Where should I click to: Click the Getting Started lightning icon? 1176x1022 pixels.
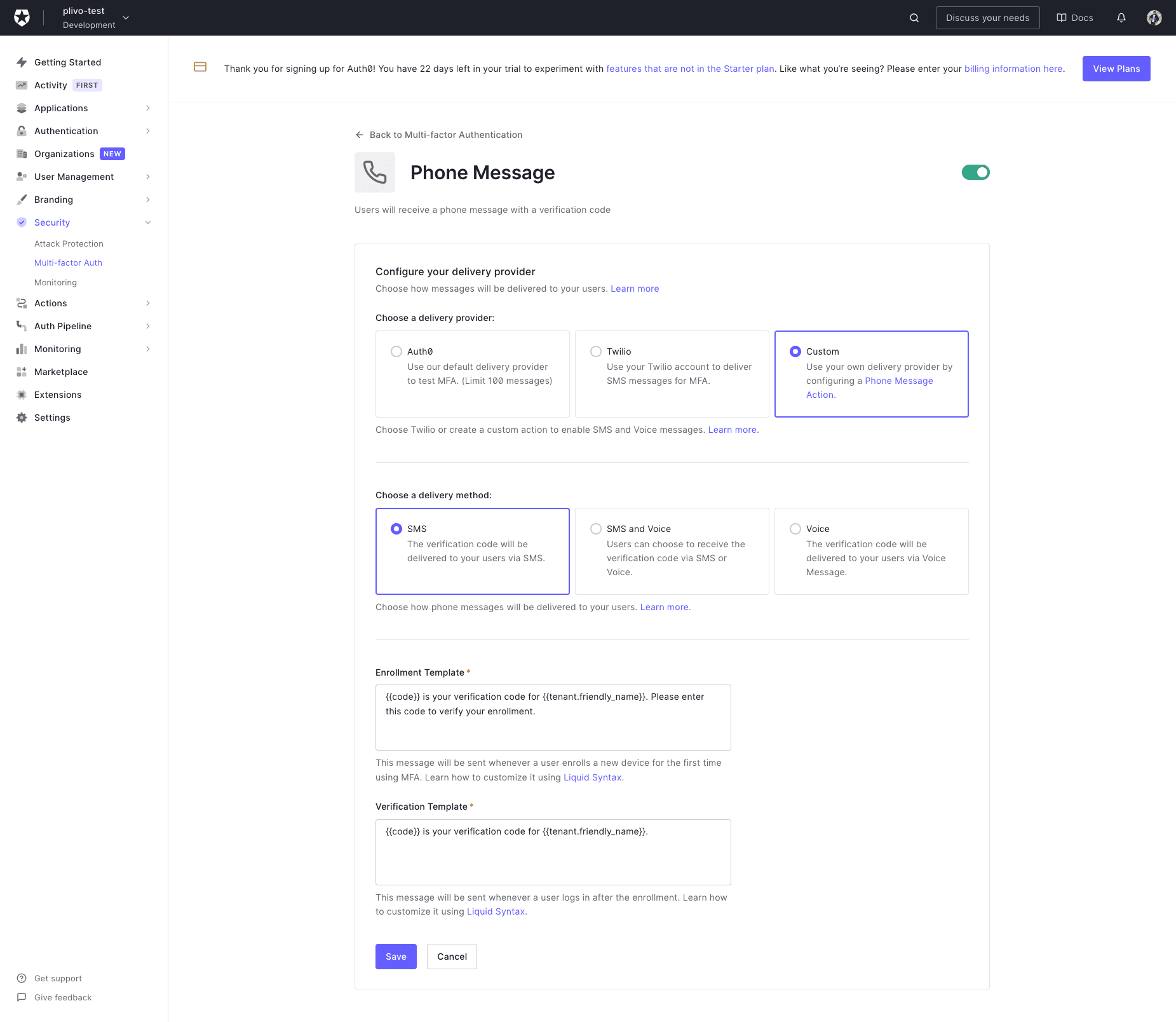(22, 62)
